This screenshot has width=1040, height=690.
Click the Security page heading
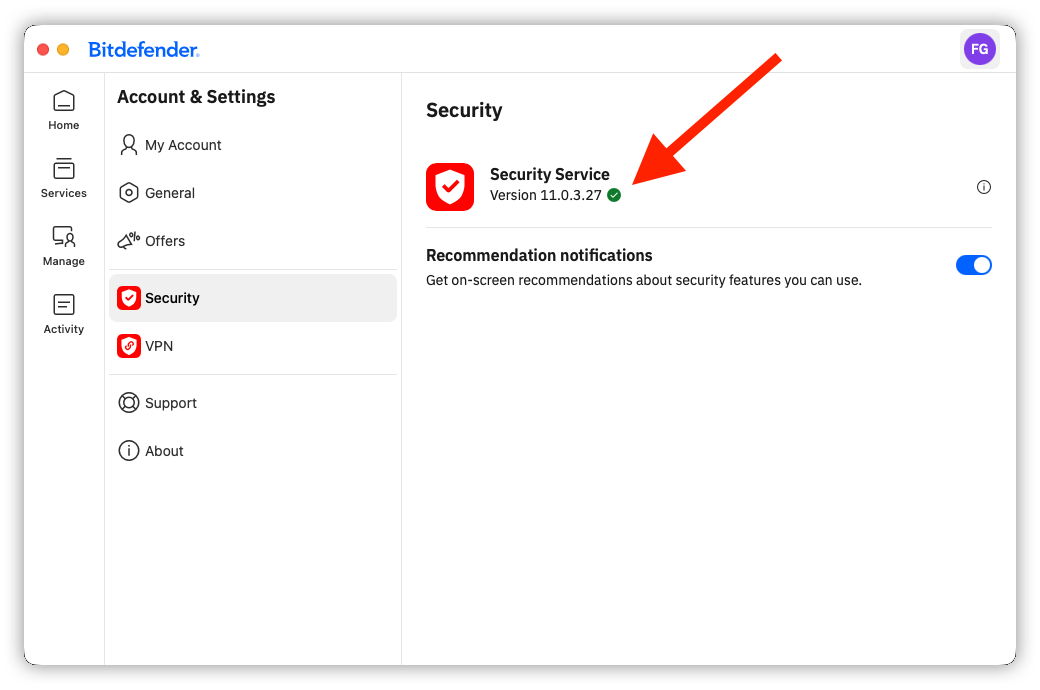[x=464, y=110]
